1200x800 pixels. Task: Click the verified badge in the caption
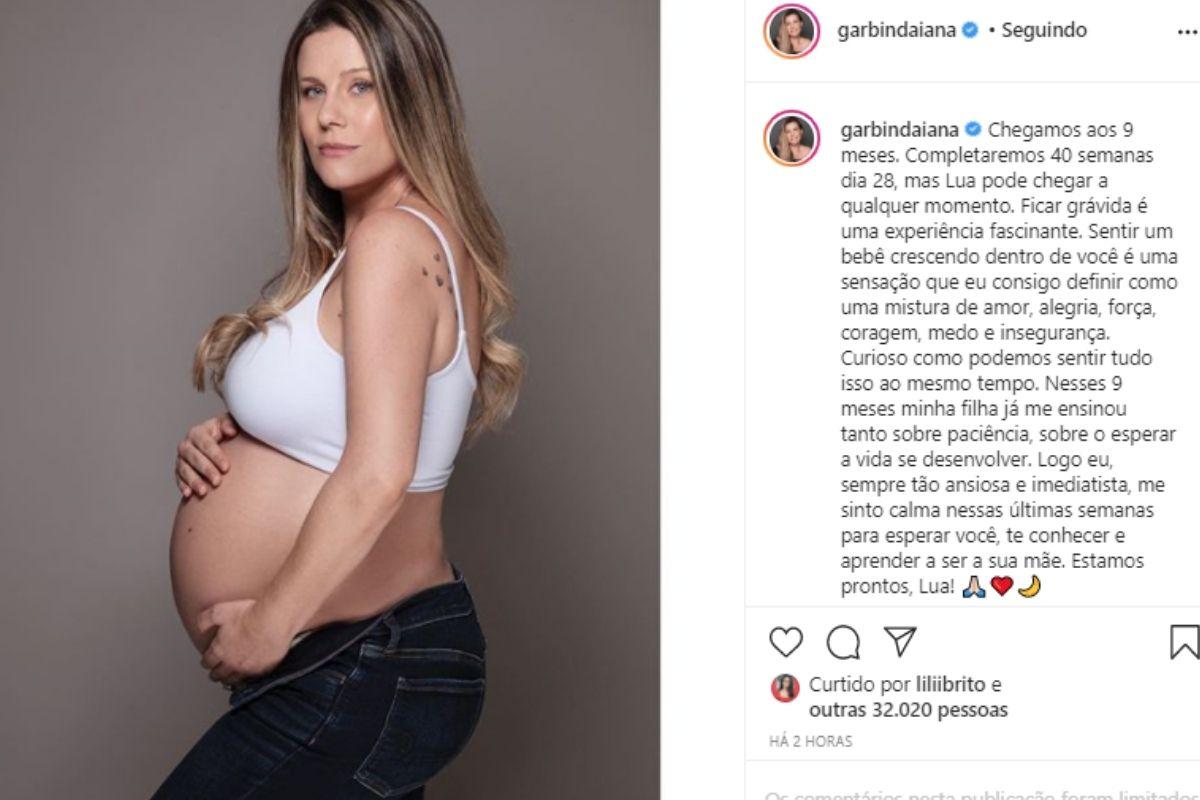[970, 130]
